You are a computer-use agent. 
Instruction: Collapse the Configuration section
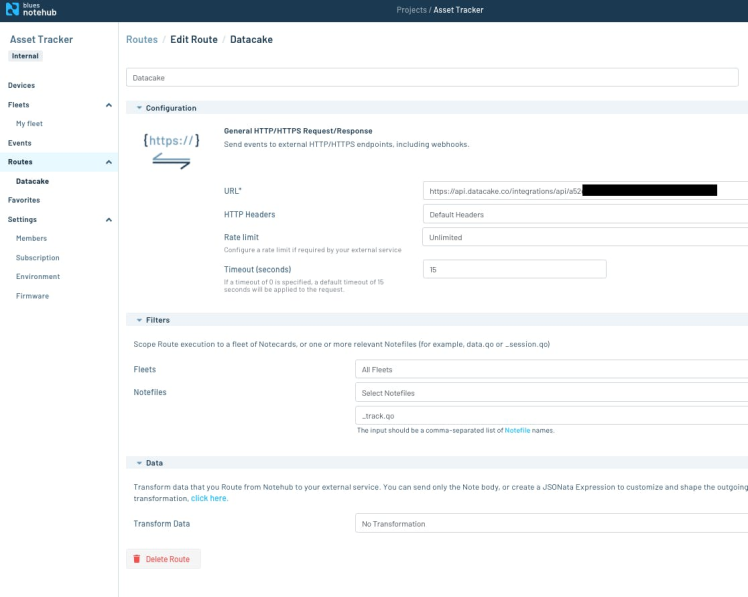(x=139, y=108)
